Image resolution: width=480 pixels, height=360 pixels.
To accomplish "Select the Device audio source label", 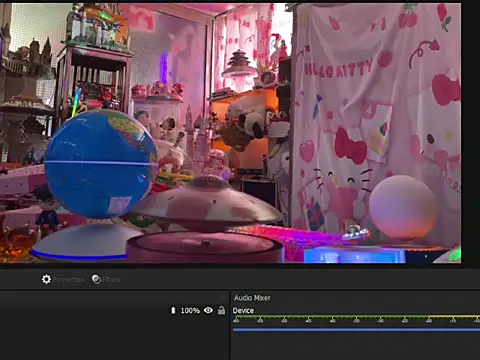I will [243, 311].
